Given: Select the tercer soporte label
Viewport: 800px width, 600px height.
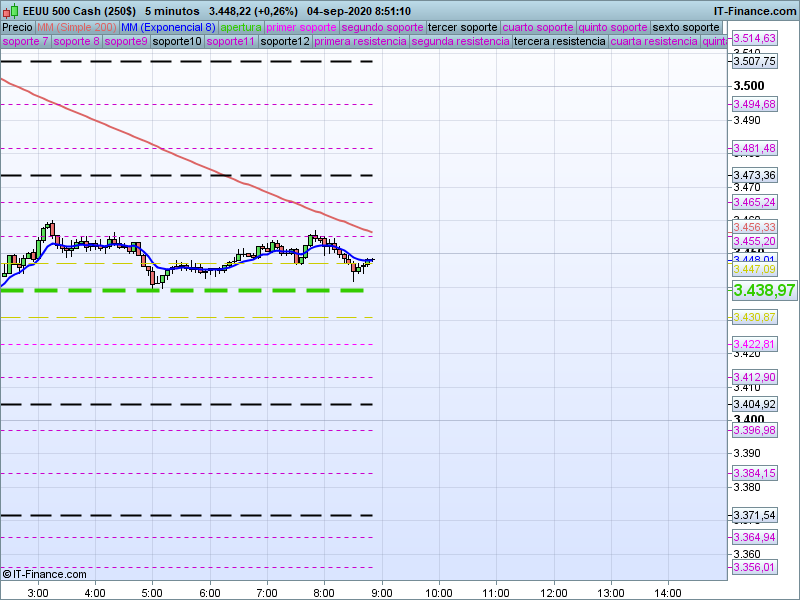Looking at the screenshot, I should click(x=462, y=27).
